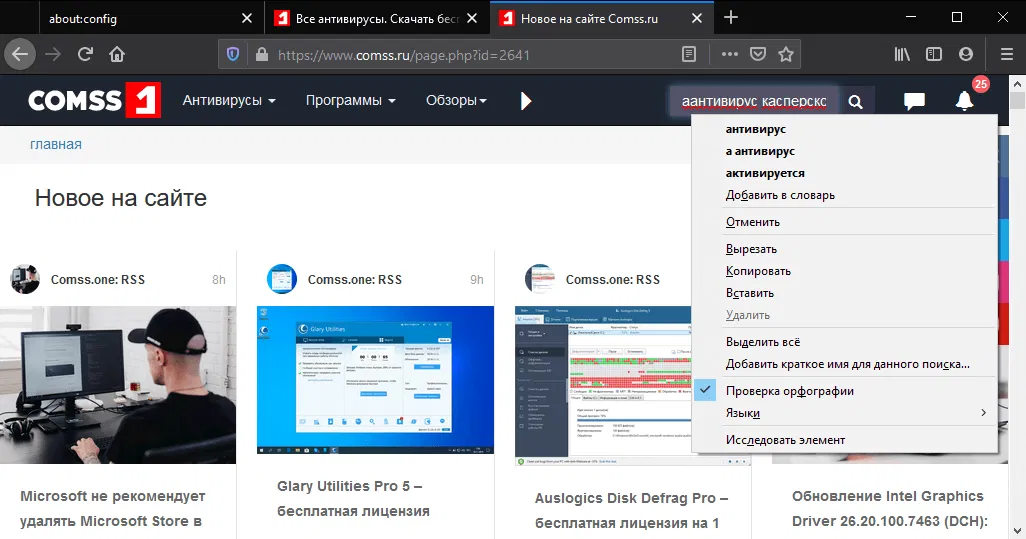Open the Auslogics Disk Defrag thumbnail
The image size is (1026, 539).
click(603, 386)
